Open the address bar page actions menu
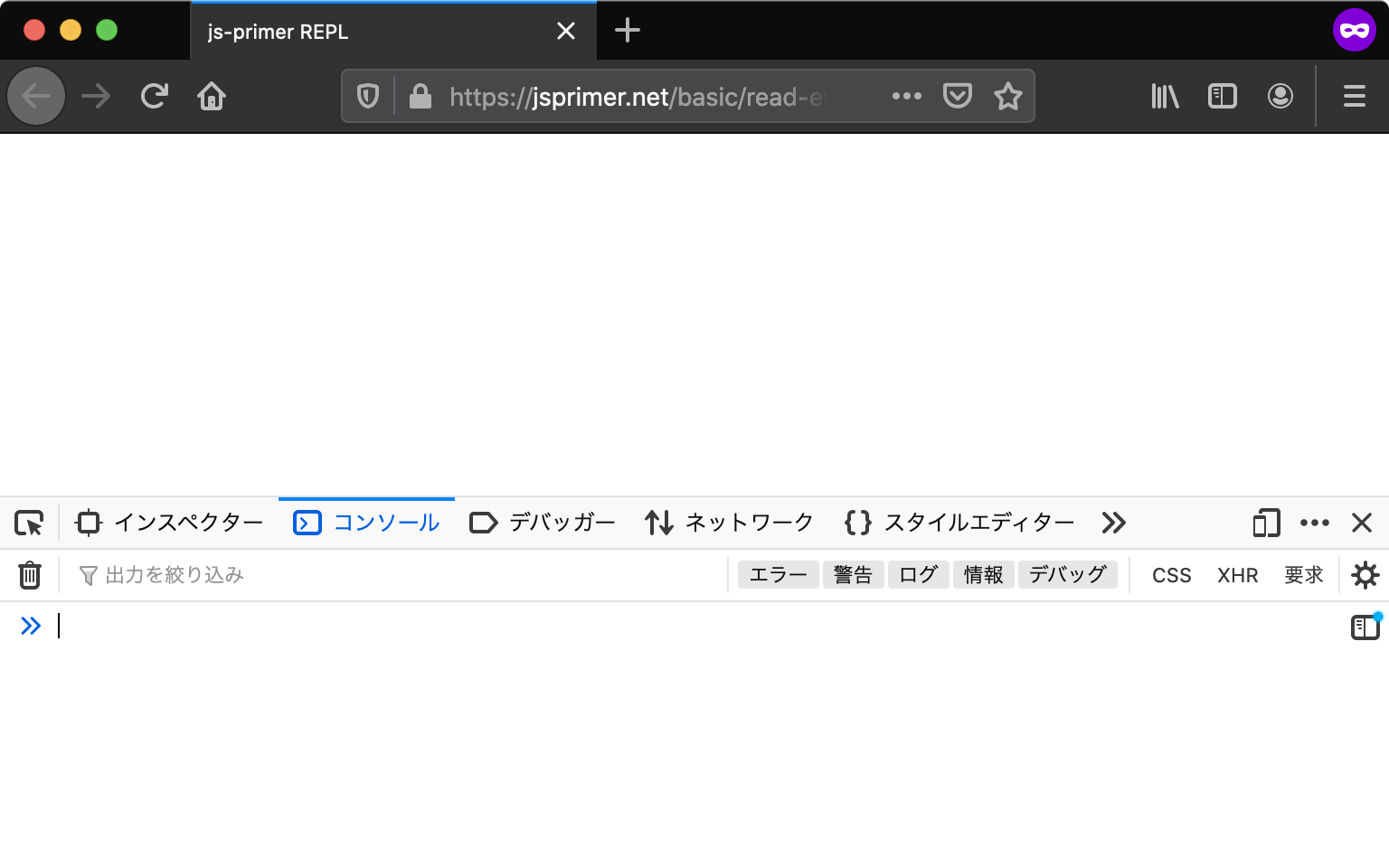 906,96
